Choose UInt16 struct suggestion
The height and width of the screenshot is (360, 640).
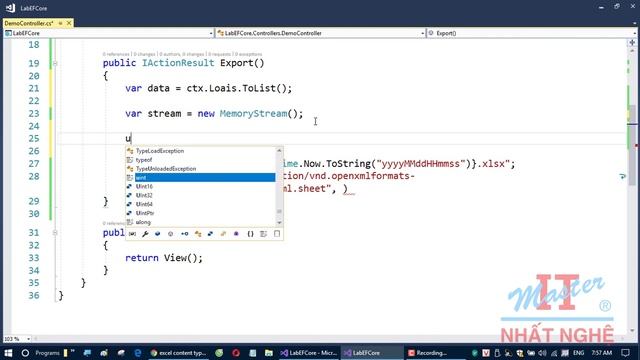pos(200,187)
